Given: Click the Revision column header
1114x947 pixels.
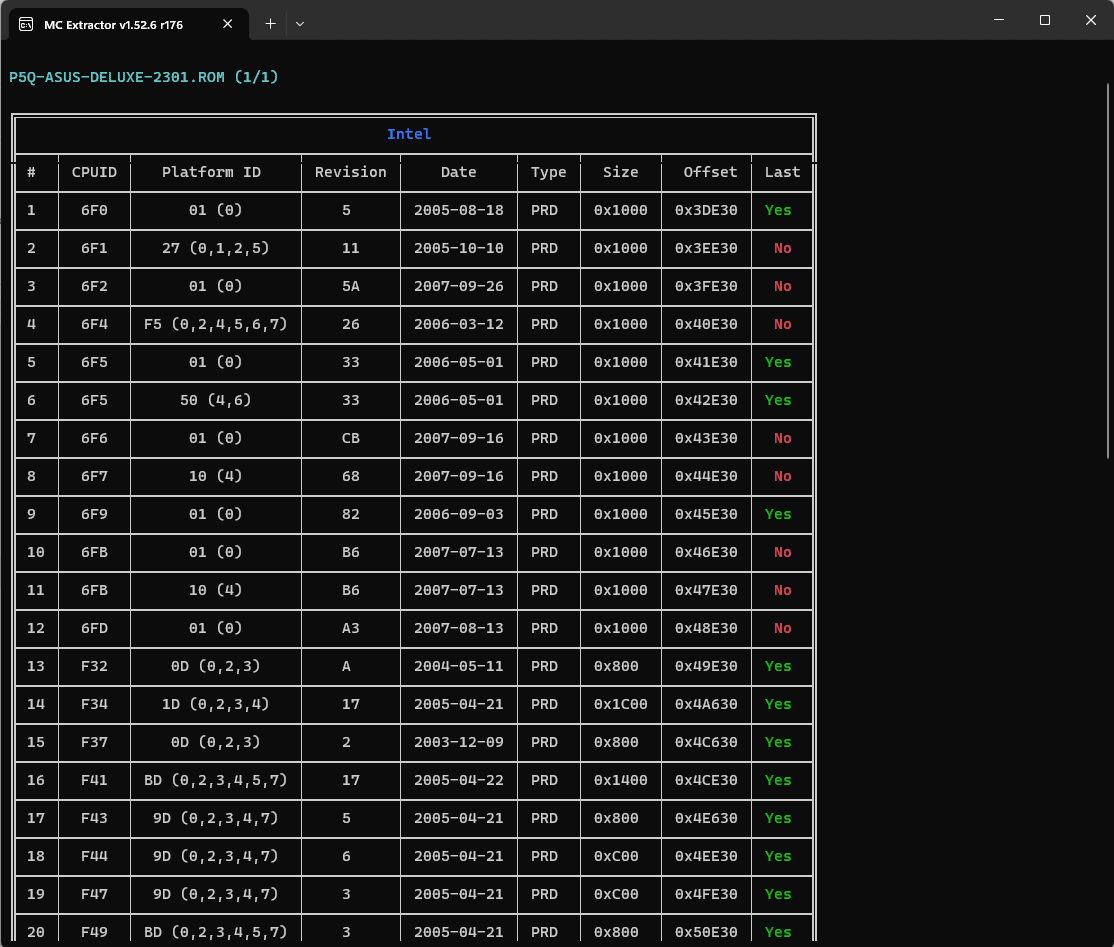Looking at the screenshot, I should 351,172.
